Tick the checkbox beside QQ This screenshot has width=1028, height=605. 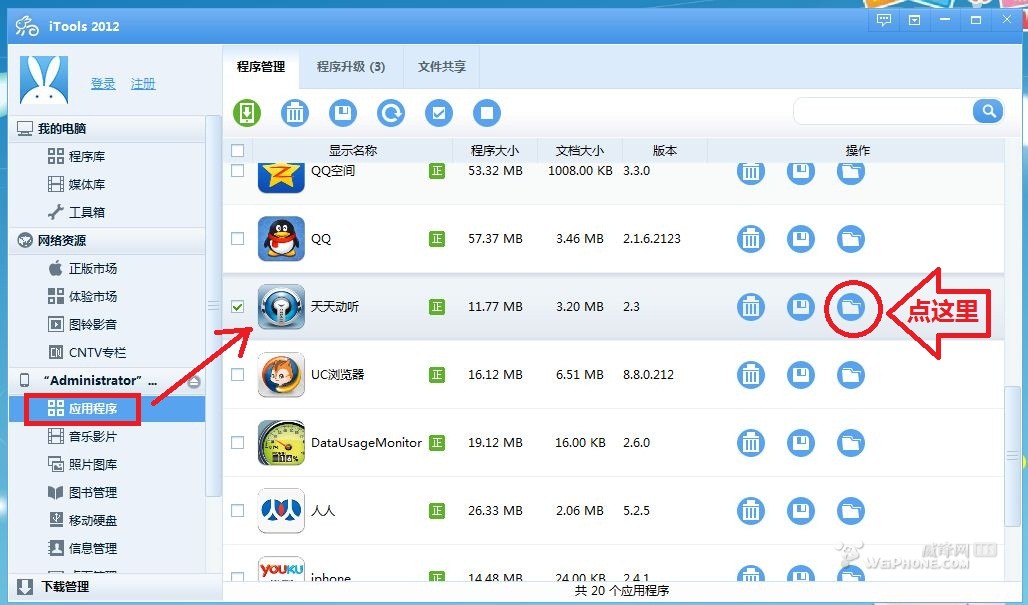(238, 239)
